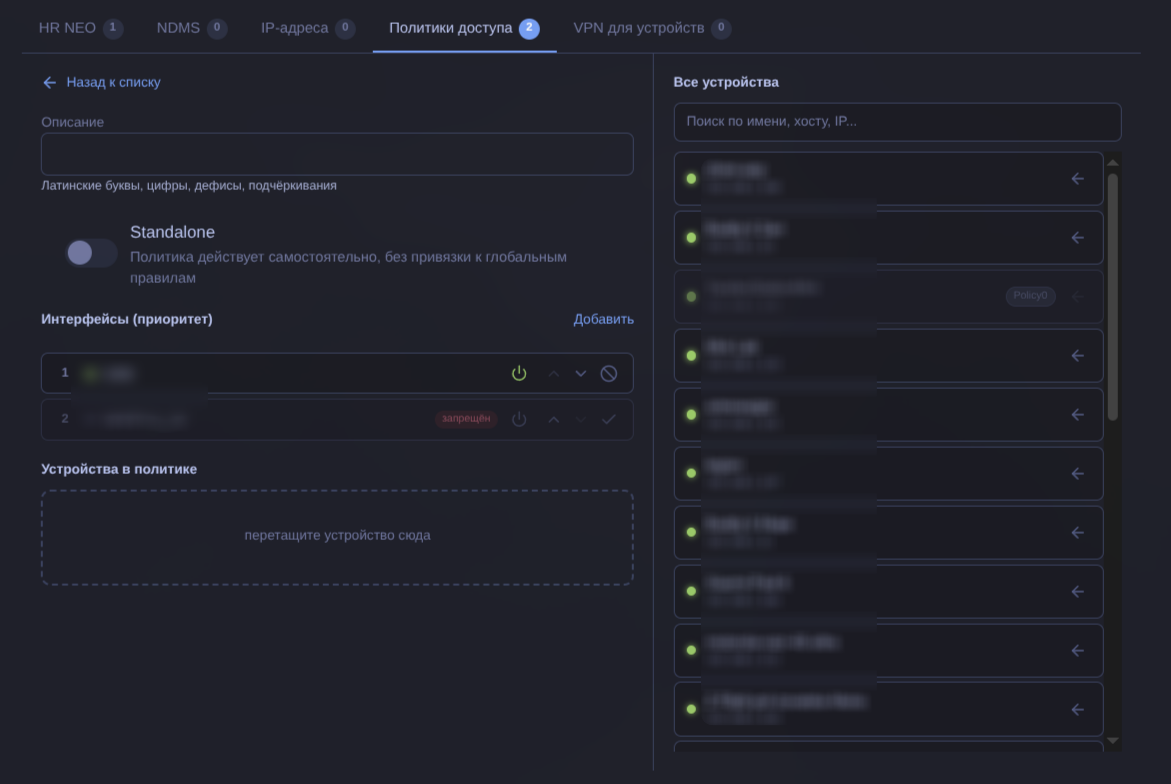Click the prohibit icon on interface 1
The height and width of the screenshot is (784, 1171).
click(x=609, y=373)
